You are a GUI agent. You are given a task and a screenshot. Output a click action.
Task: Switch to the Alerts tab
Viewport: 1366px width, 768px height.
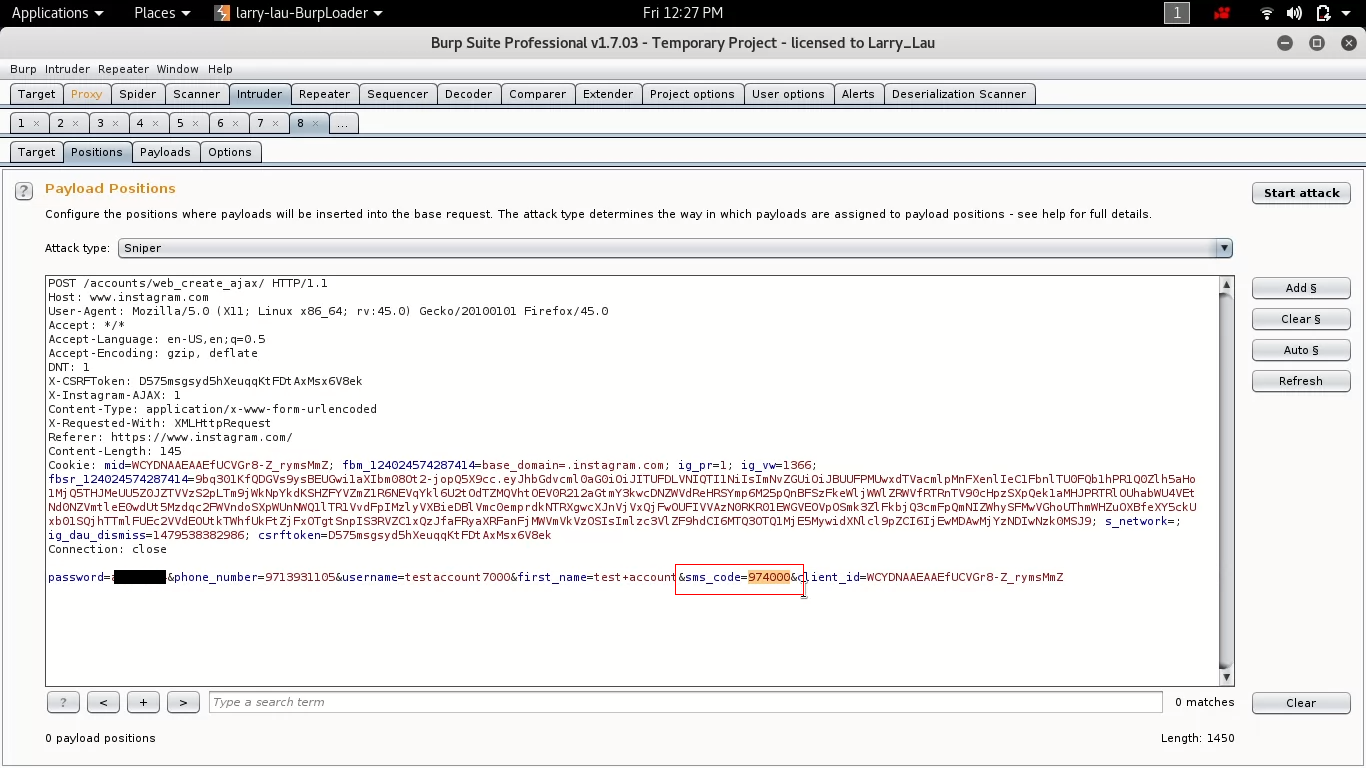pos(858,94)
